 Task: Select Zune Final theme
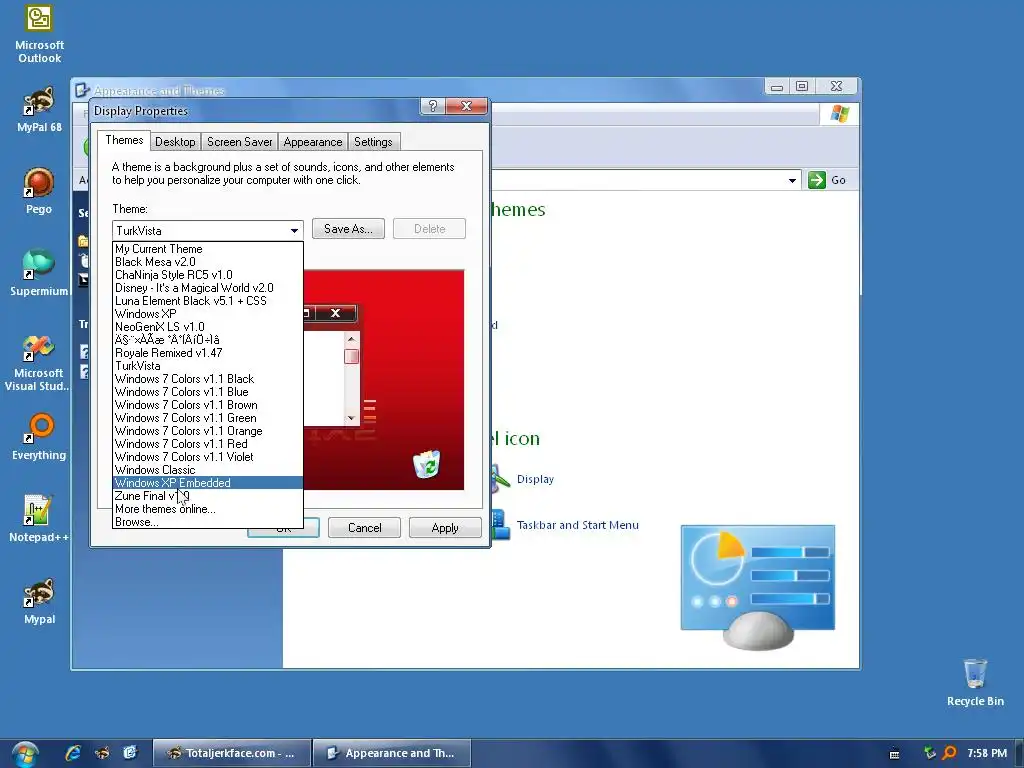click(208, 496)
